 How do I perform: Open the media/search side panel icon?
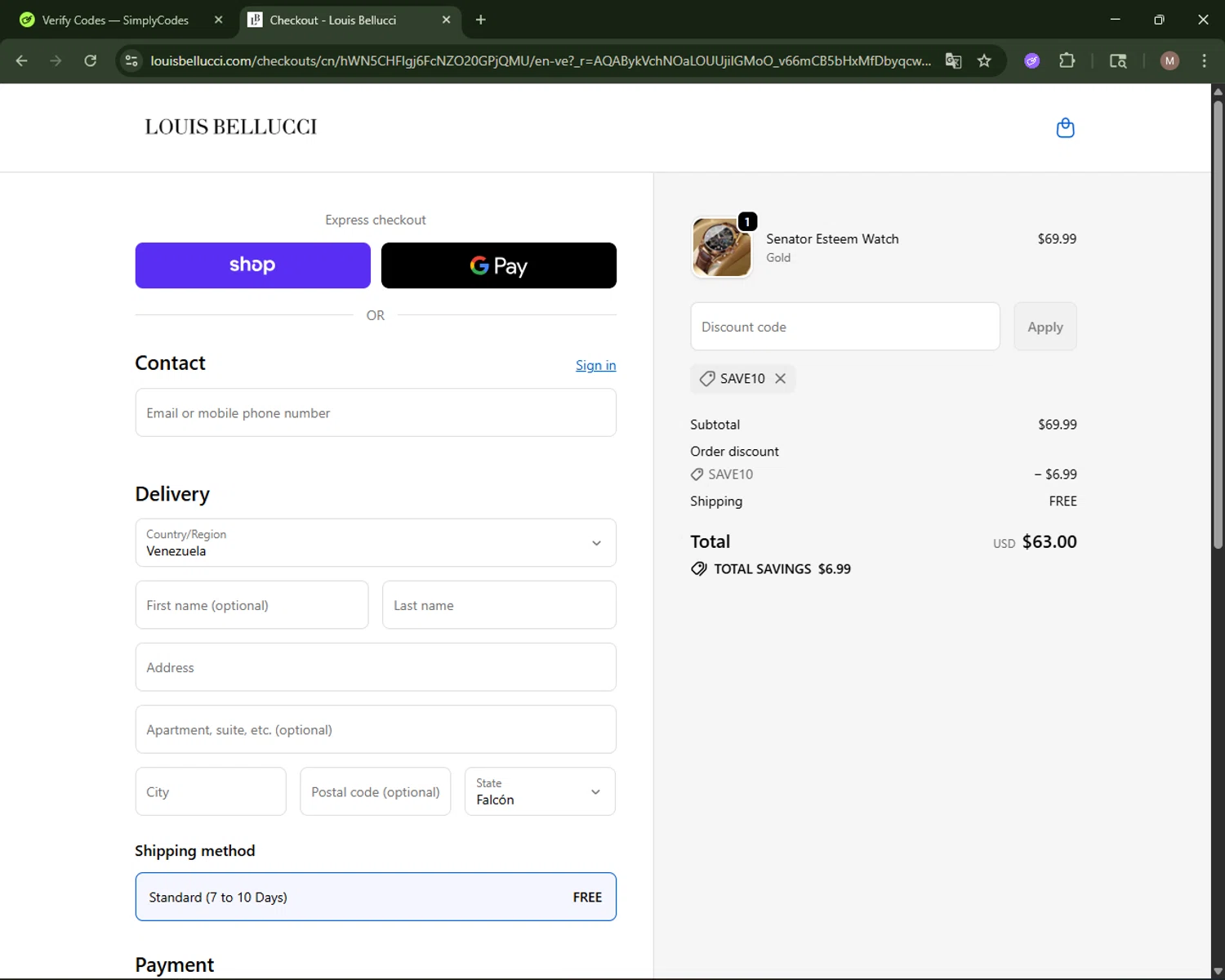pyautogui.click(x=1118, y=60)
